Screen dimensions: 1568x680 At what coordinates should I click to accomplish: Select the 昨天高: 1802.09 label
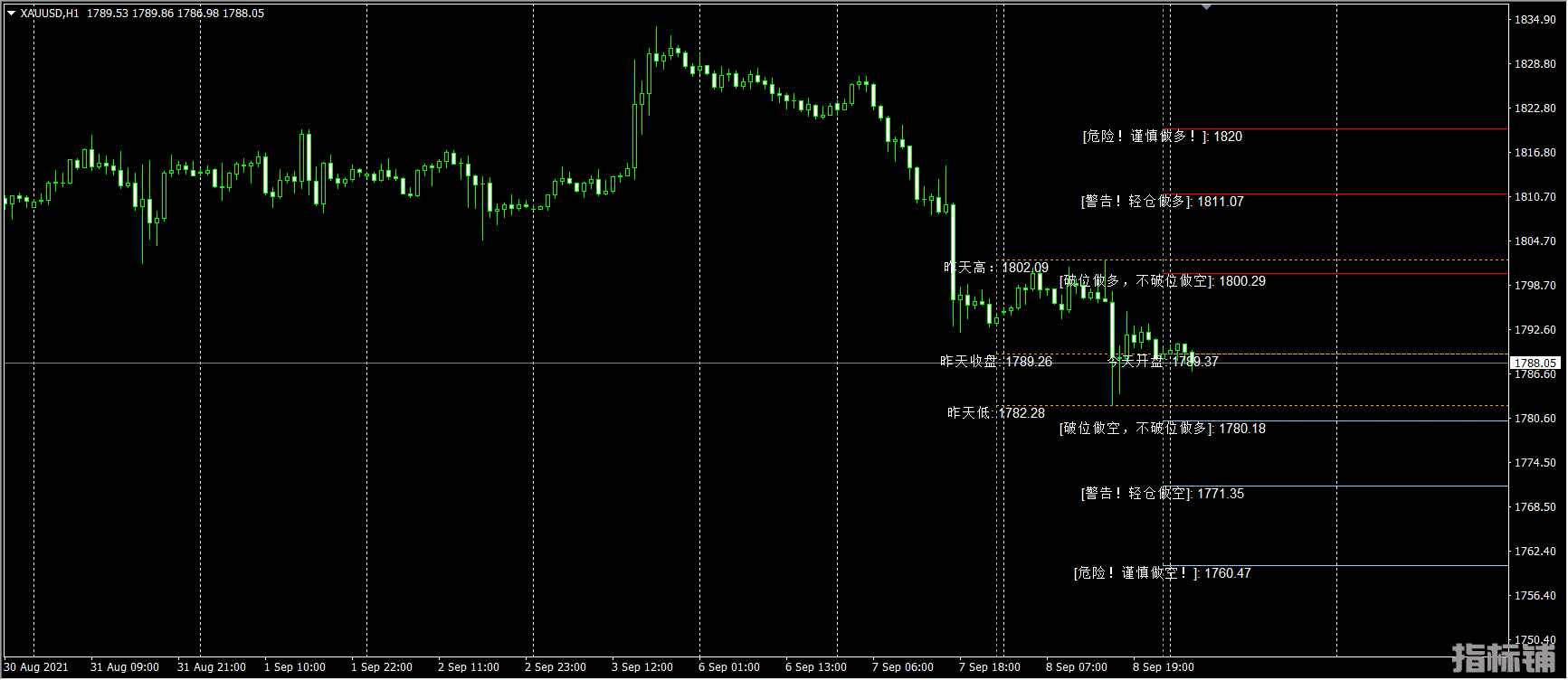point(996,268)
